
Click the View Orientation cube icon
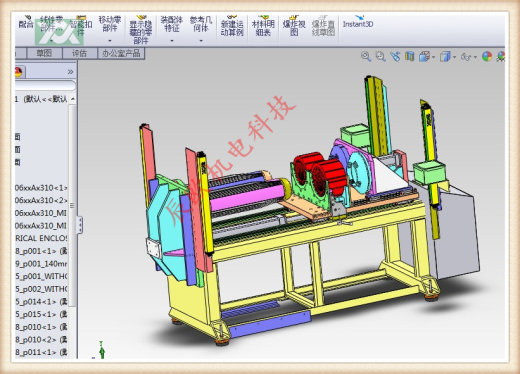point(424,56)
